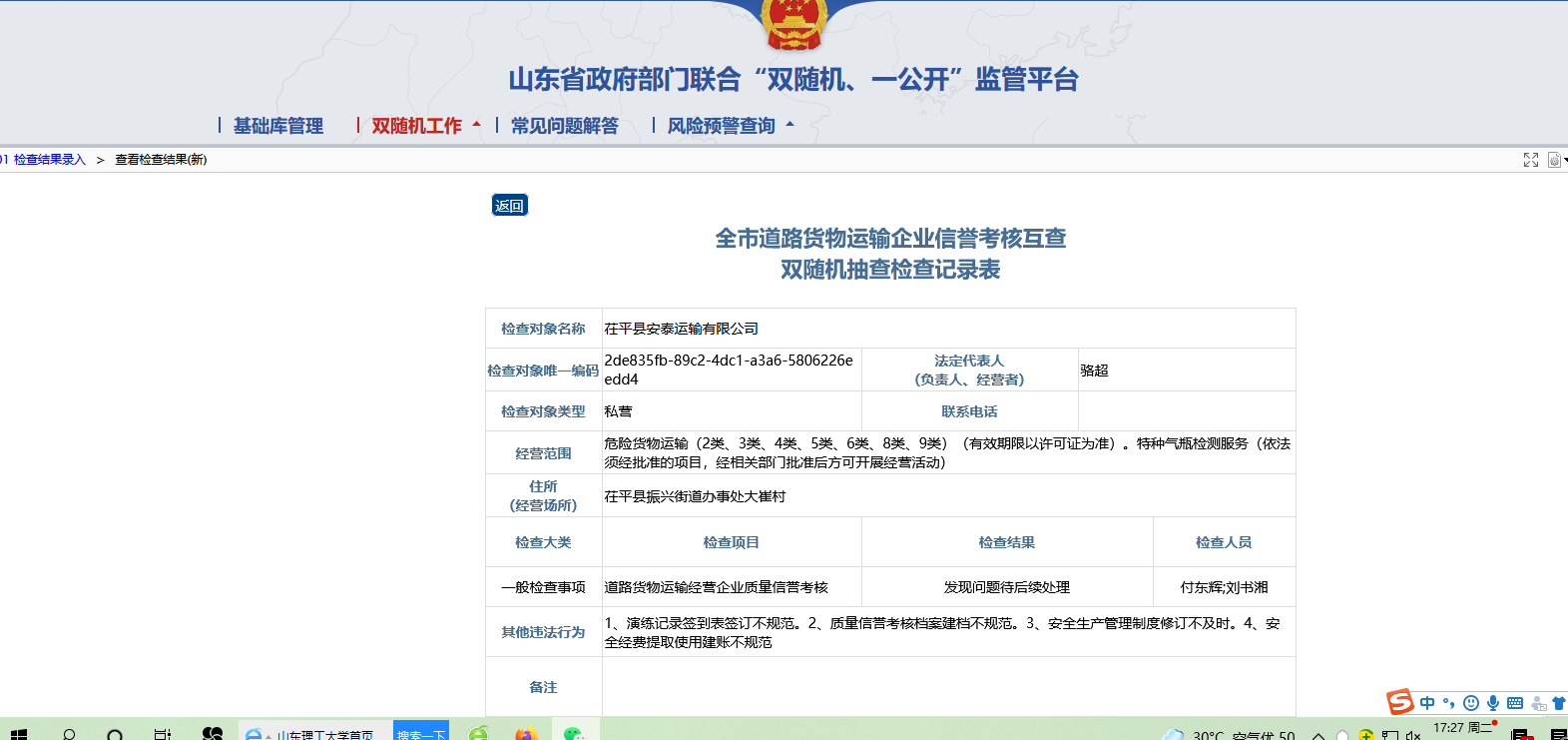Expand the 风险预警查询 menu
This screenshot has height=740, width=1568.
[722, 126]
